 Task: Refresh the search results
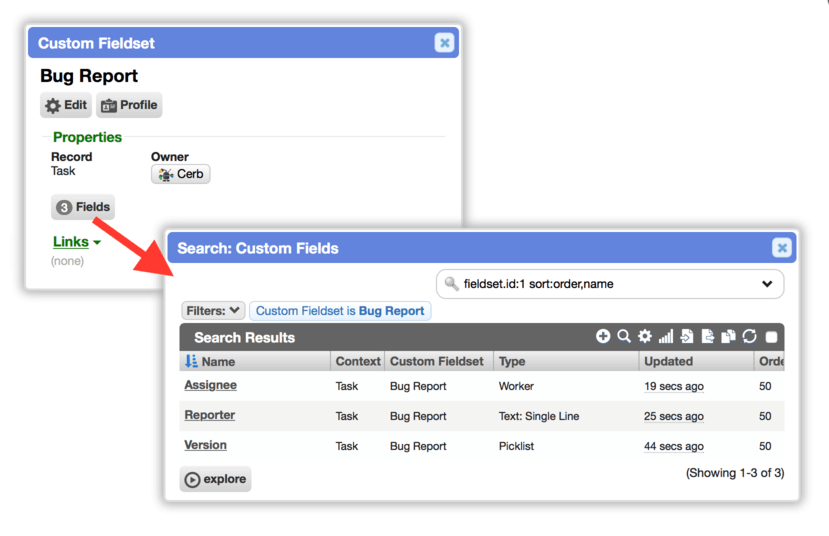(x=749, y=336)
